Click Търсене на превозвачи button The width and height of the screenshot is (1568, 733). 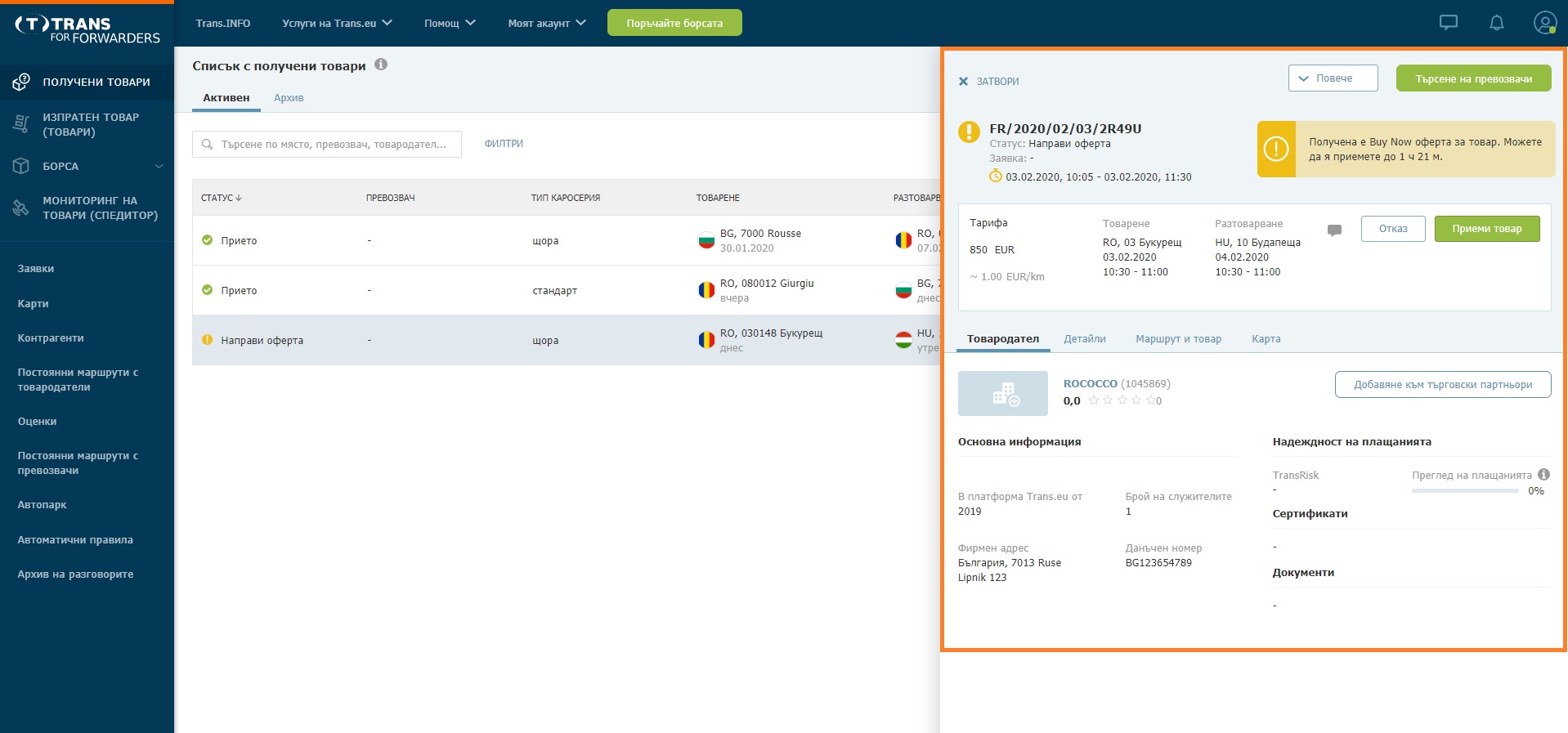click(x=1473, y=78)
